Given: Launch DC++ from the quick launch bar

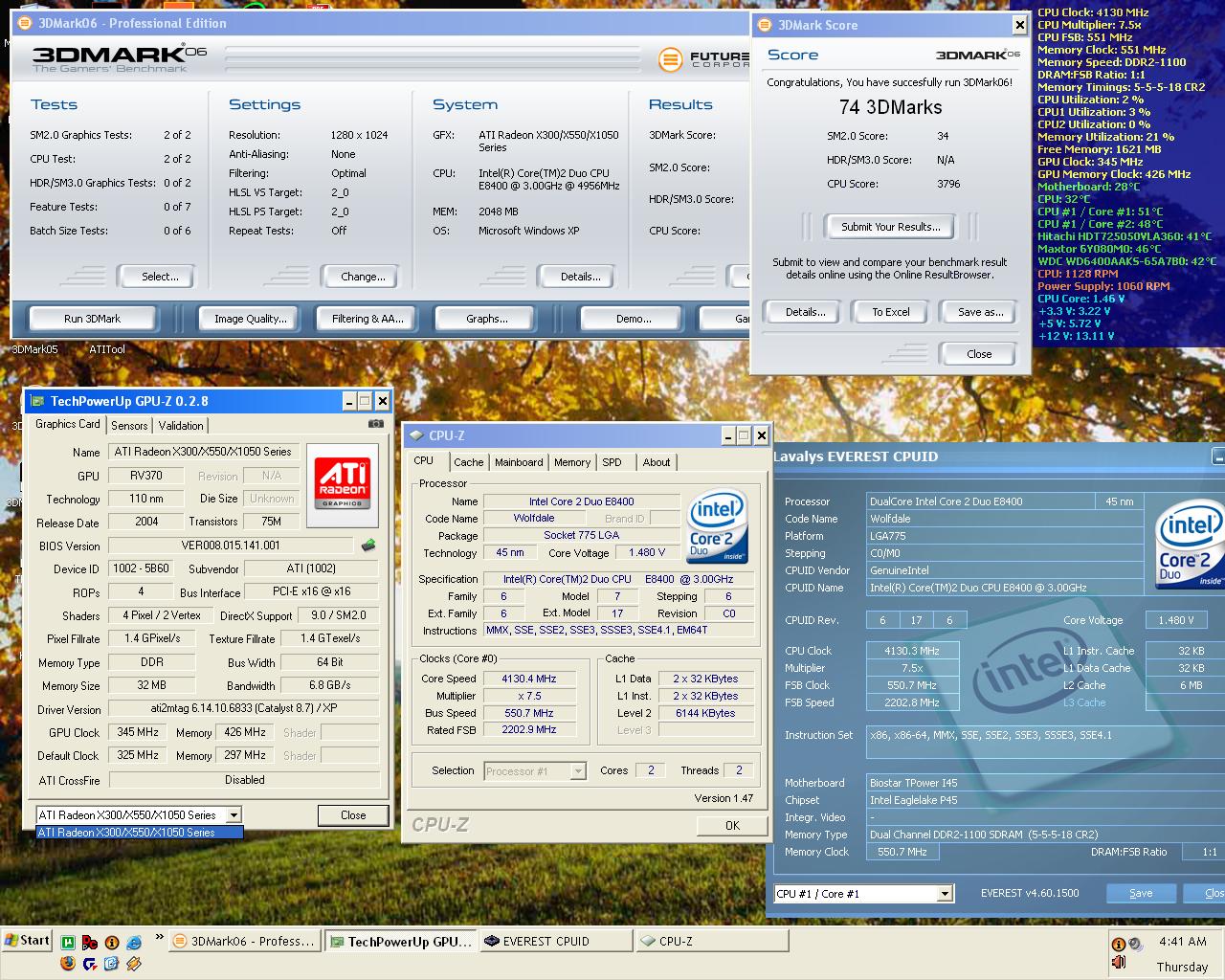Looking at the screenshot, I should tap(90, 943).
